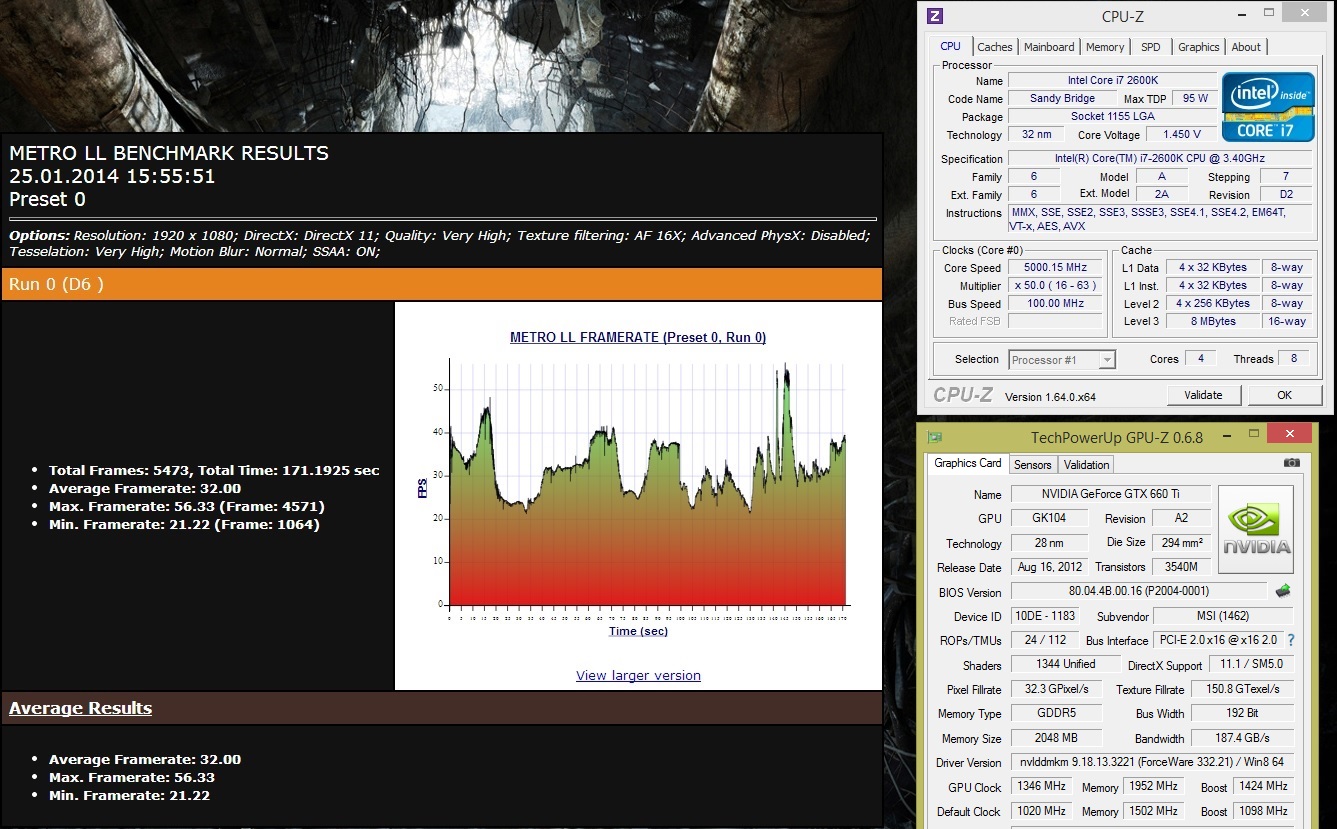Click the Package field Socket 1155 LGA
Viewport: 1337px width, 829px height.
(1112, 116)
